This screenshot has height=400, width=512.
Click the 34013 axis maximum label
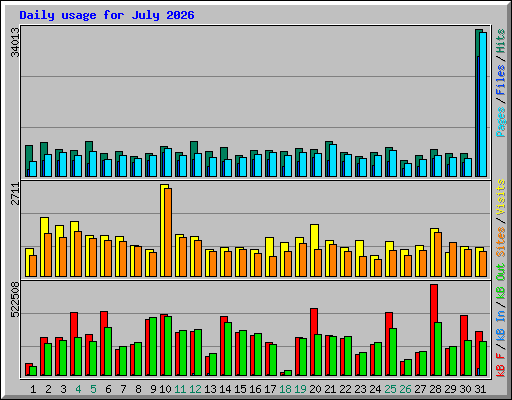[x=15, y=42]
